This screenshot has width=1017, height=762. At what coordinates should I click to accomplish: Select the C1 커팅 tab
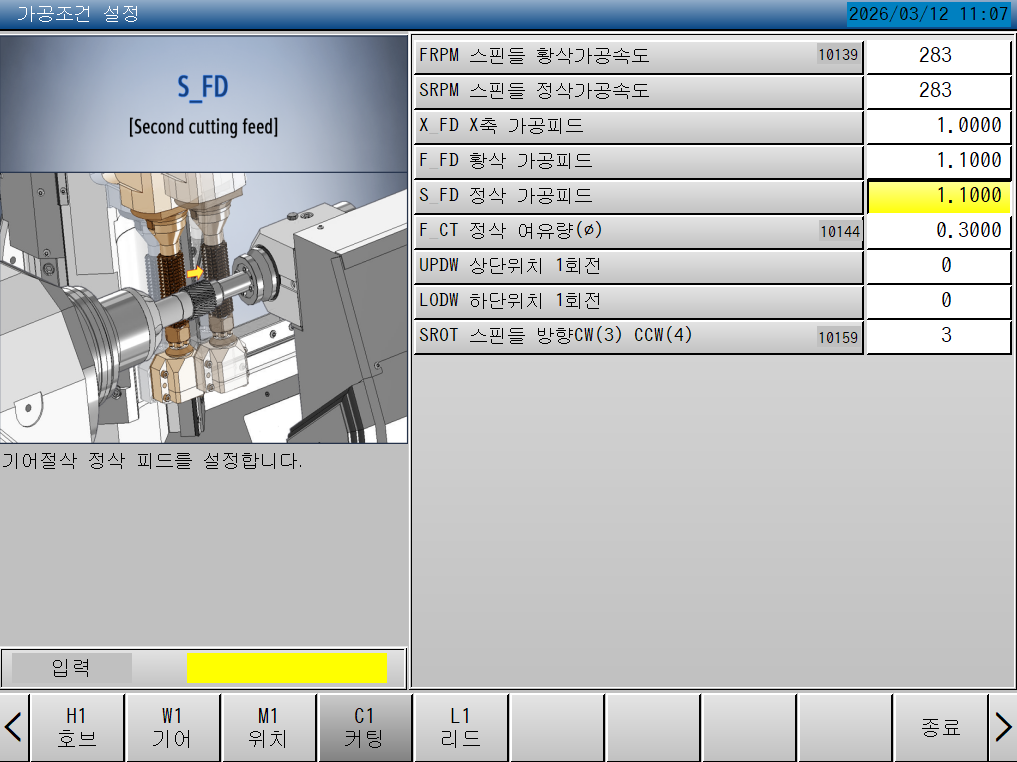pyautogui.click(x=365, y=727)
